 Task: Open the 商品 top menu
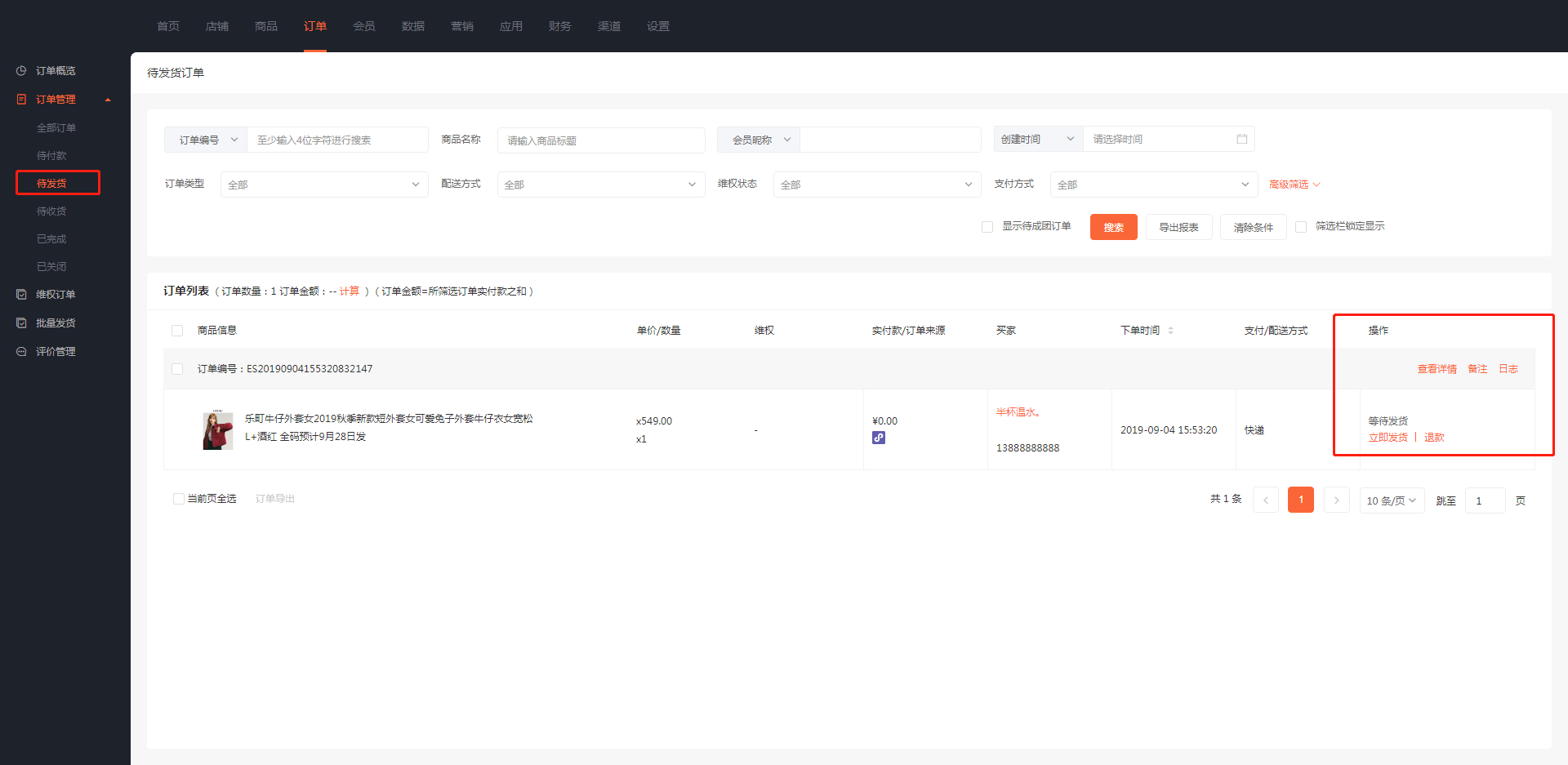[266, 26]
